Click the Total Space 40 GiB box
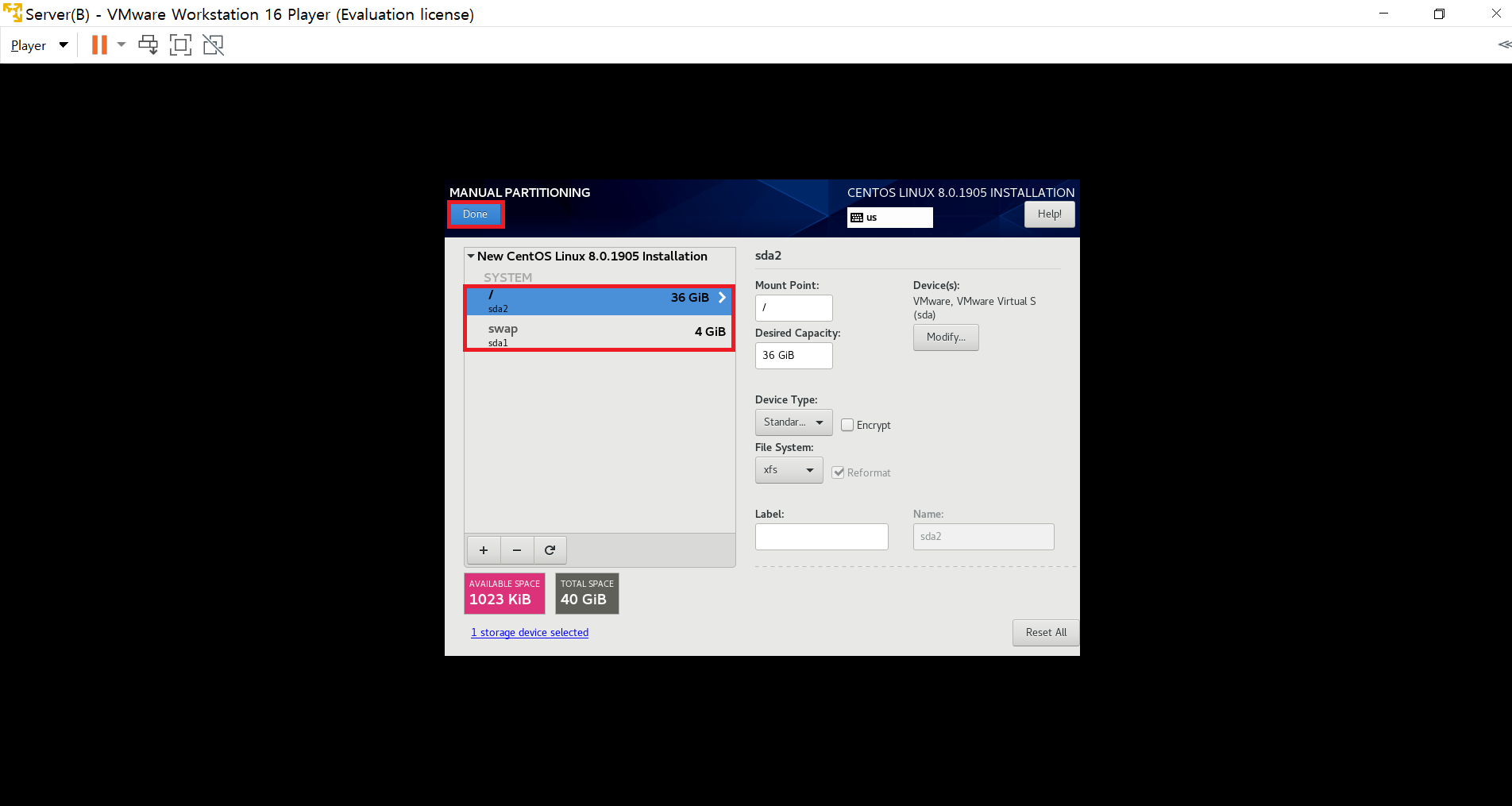1512x806 pixels. (x=587, y=593)
